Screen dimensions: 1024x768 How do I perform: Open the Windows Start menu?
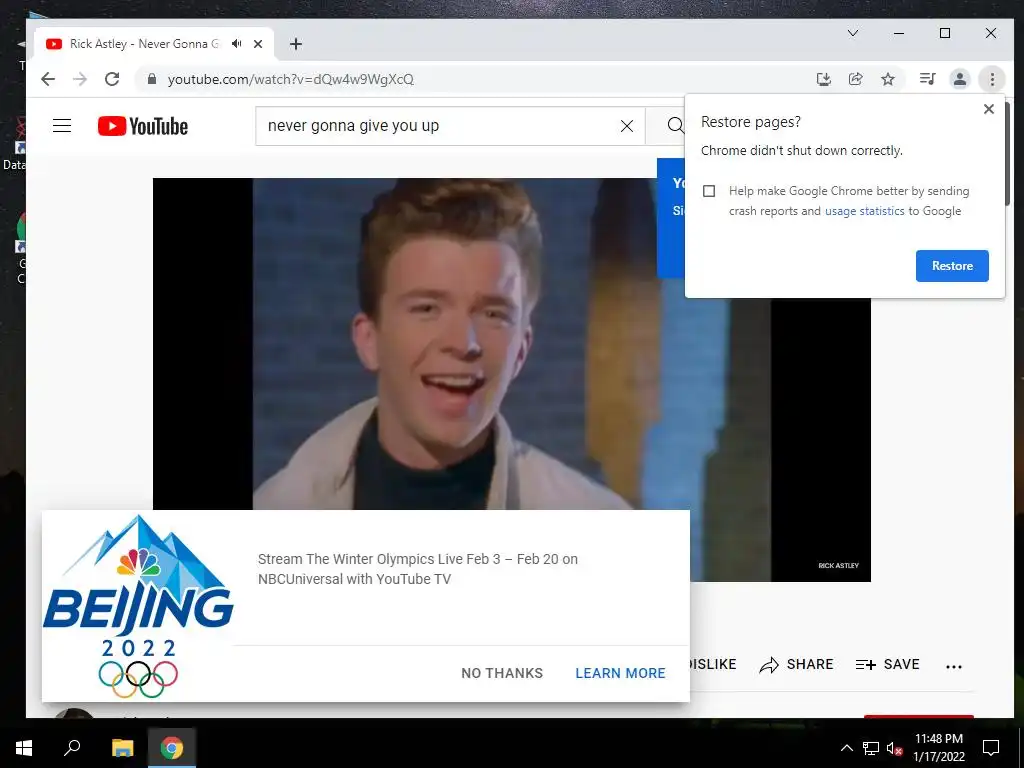pyautogui.click(x=24, y=748)
